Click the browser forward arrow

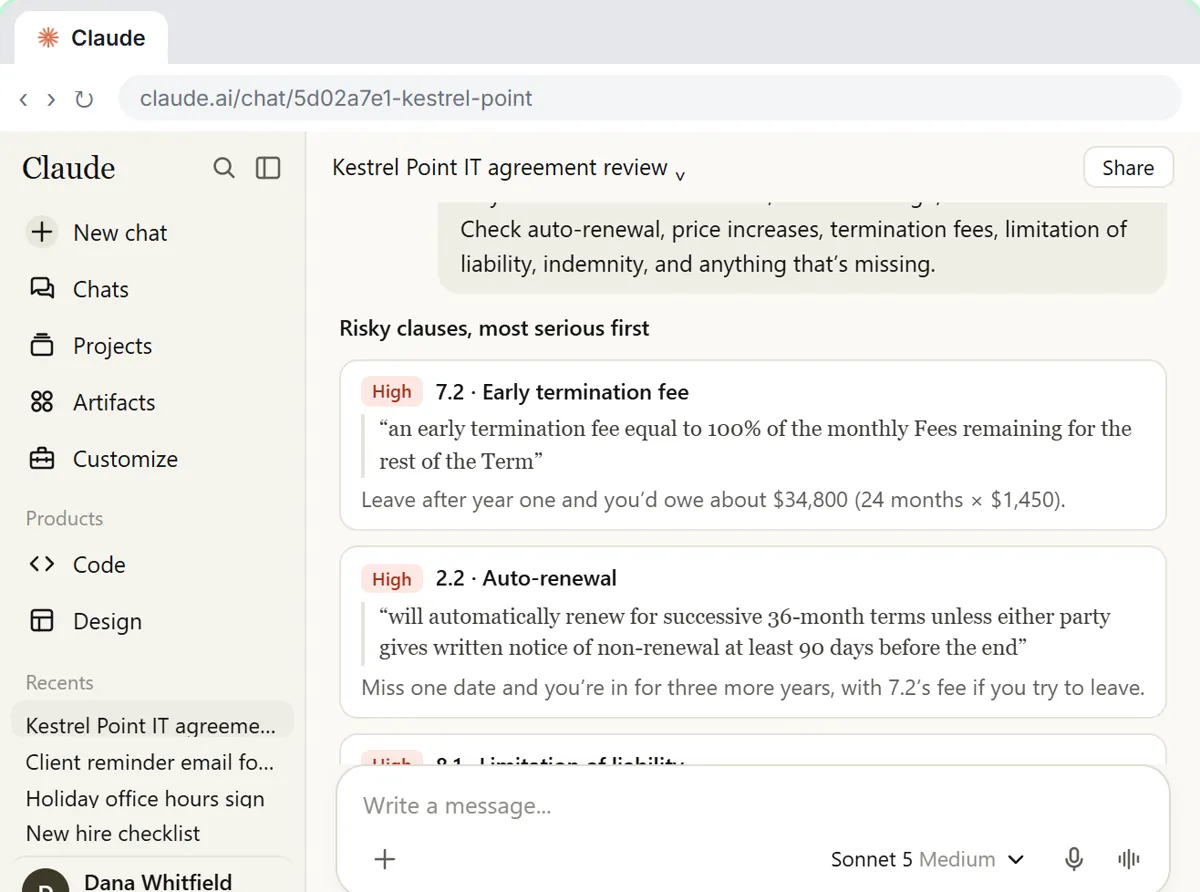[x=51, y=99]
